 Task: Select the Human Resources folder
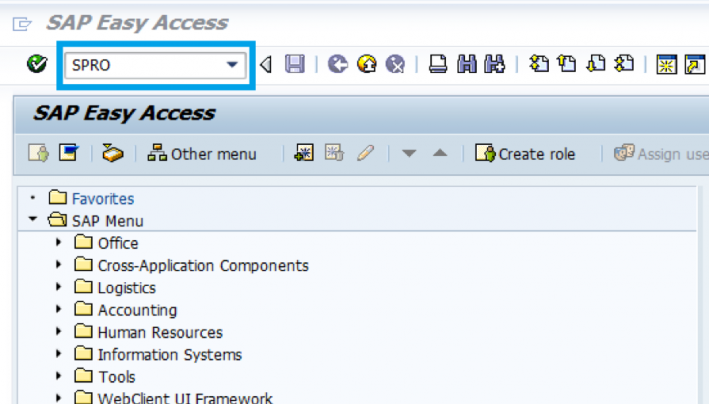coord(159,332)
